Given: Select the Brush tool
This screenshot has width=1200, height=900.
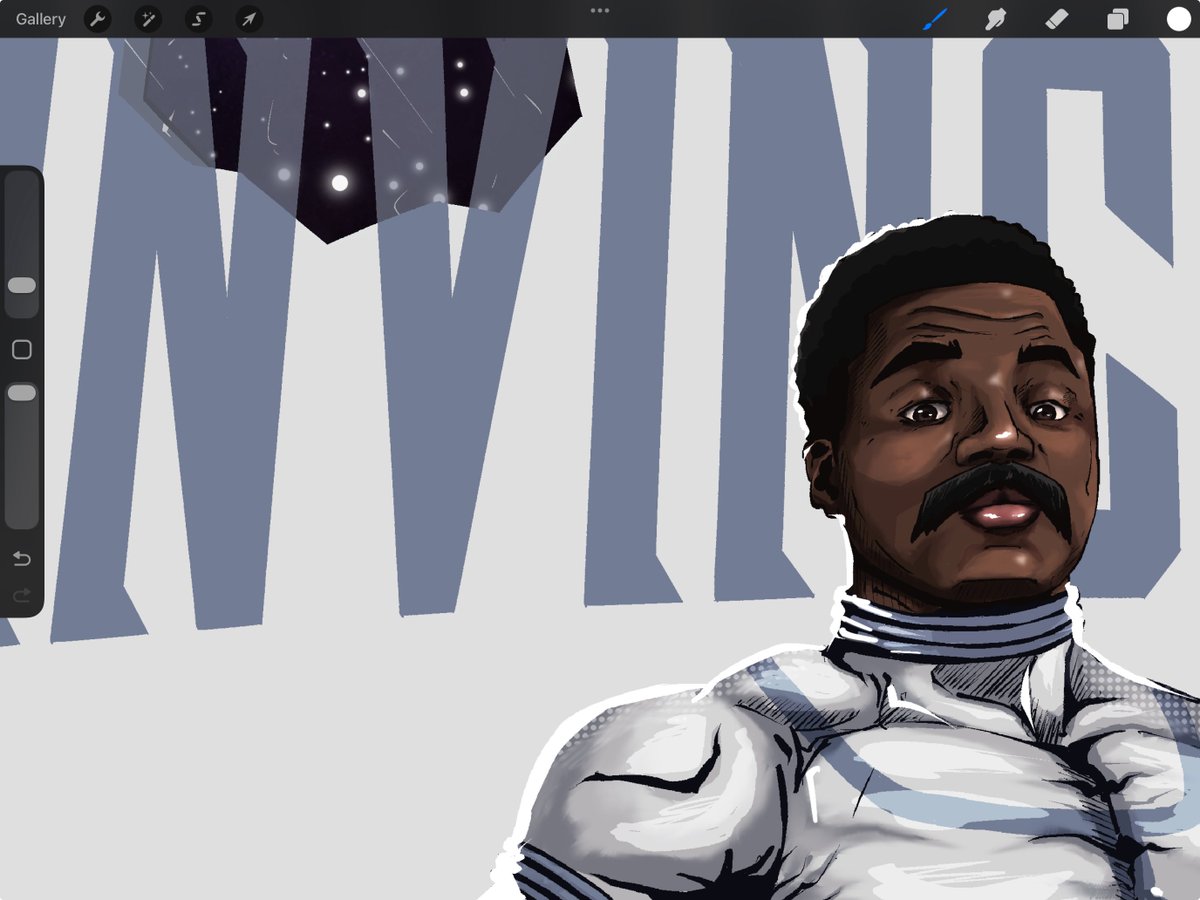Looking at the screenshot, I should [x=935, y=19].
